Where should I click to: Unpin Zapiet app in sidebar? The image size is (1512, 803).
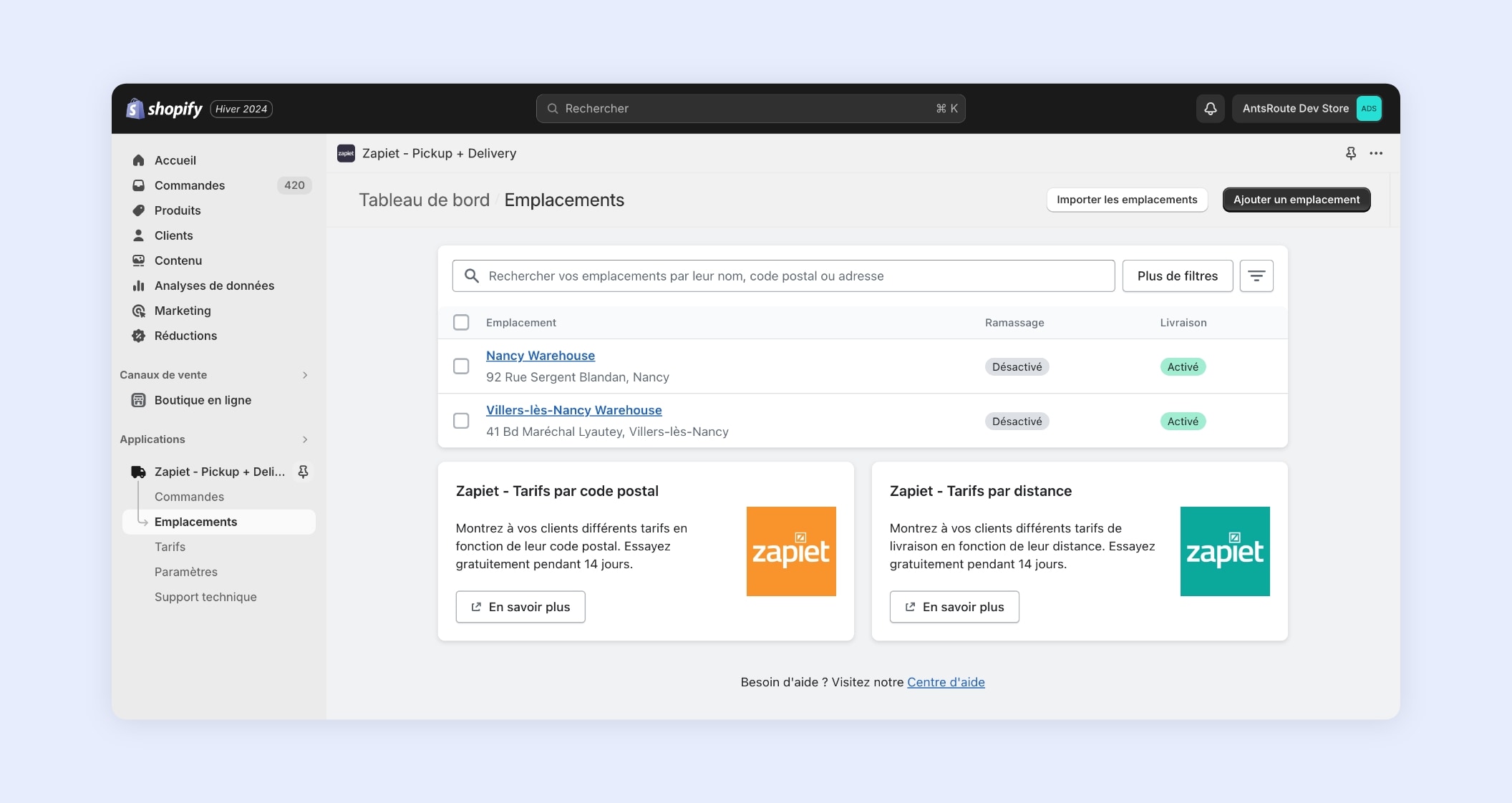[303, 472]
